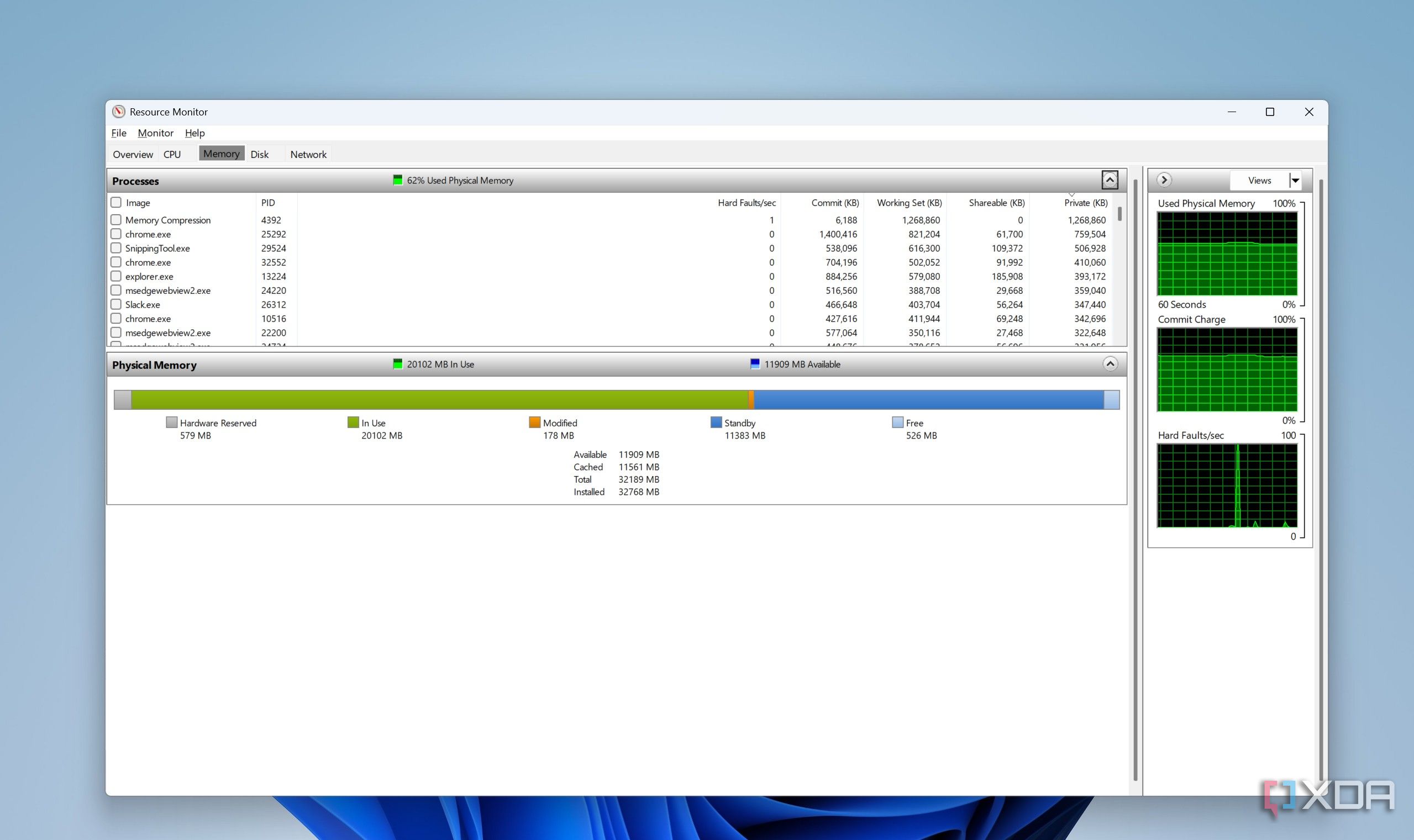Switch to the Overview tab
This screenshot has width=1414, height=840.
(x=133, y=154)
